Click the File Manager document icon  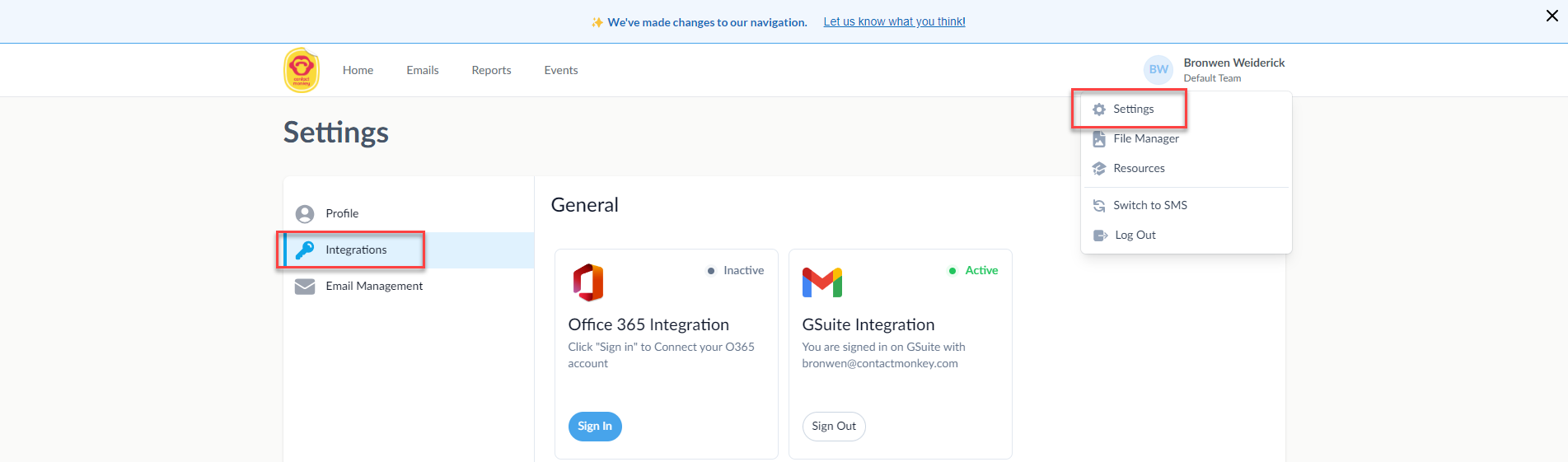coord(1099,139)
